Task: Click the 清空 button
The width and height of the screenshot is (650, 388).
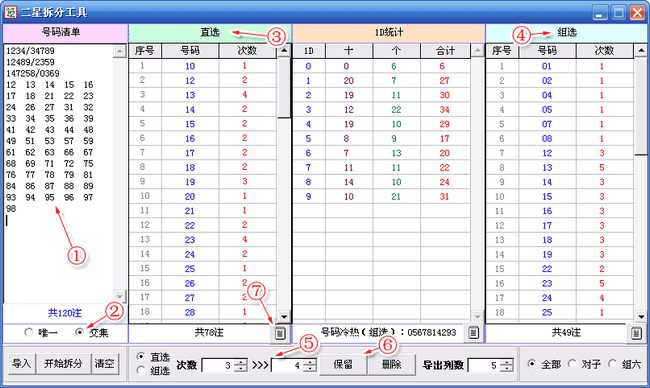Action: tap(104, 364)
